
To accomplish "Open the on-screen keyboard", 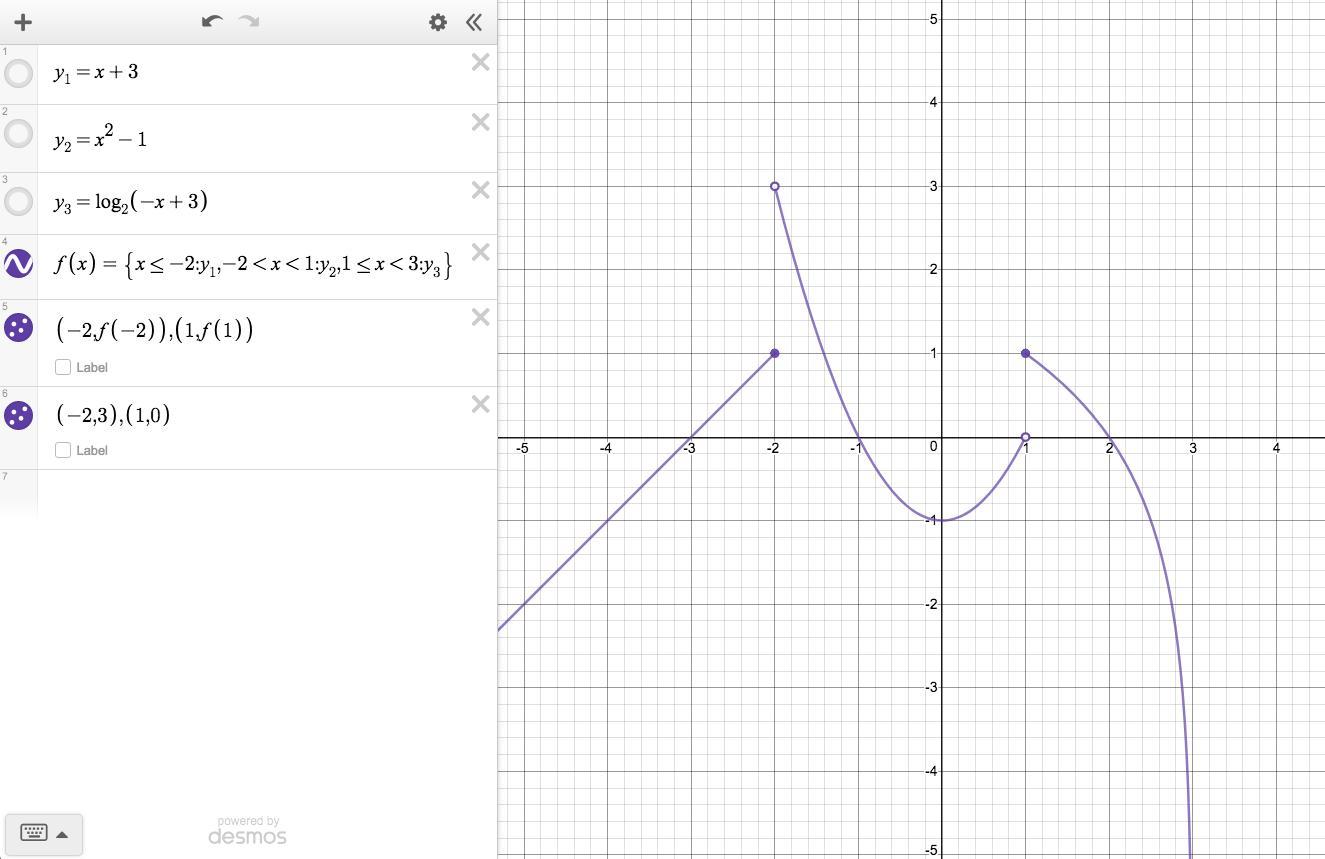I will click(x=44, y=833).
